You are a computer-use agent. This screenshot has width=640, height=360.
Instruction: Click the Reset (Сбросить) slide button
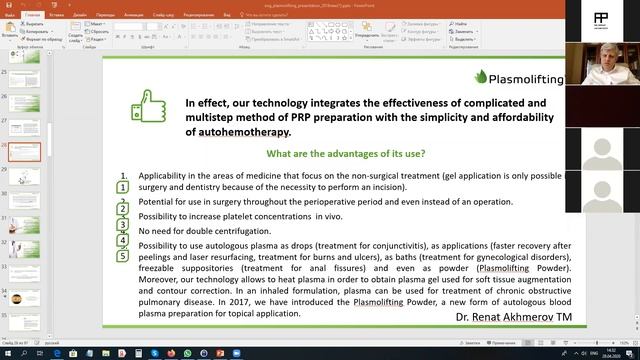pos(97,31)
